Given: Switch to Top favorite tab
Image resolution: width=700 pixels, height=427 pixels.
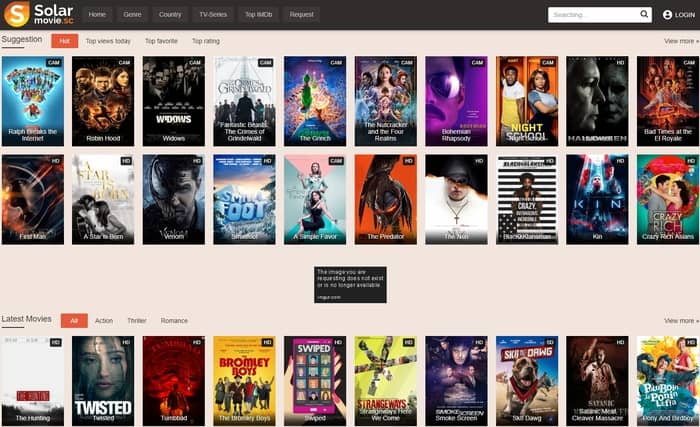Looking at the screenshot, I should (161, 41).
